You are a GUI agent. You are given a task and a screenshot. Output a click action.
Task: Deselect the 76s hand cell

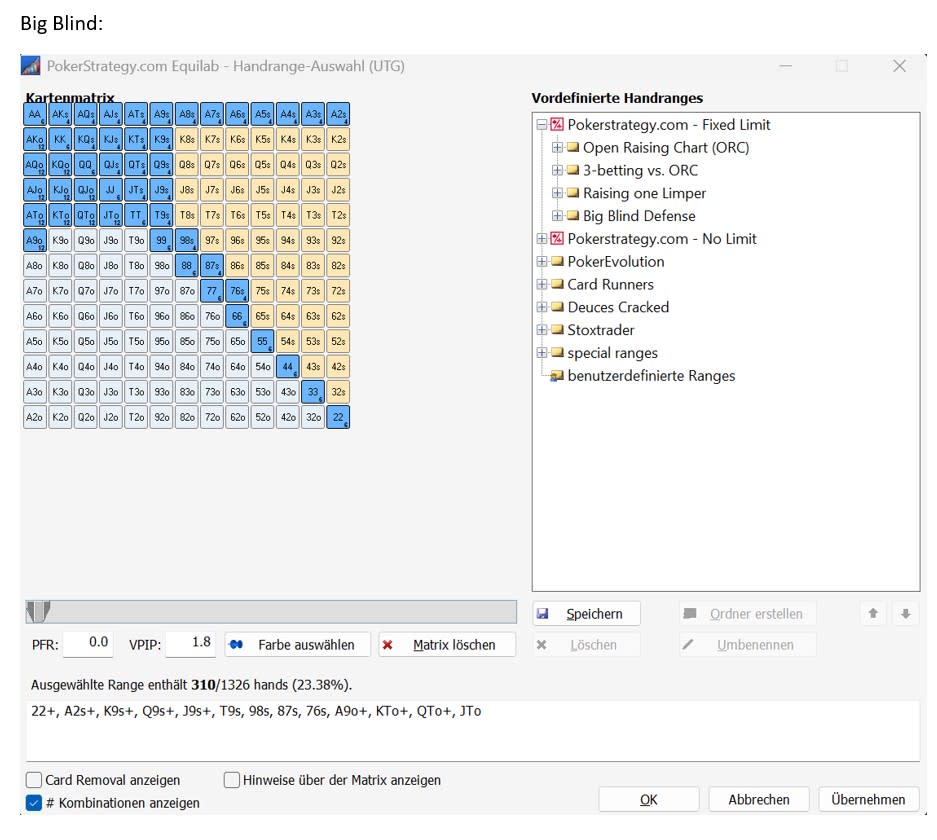pyautogui.click(x=237, y=291)
